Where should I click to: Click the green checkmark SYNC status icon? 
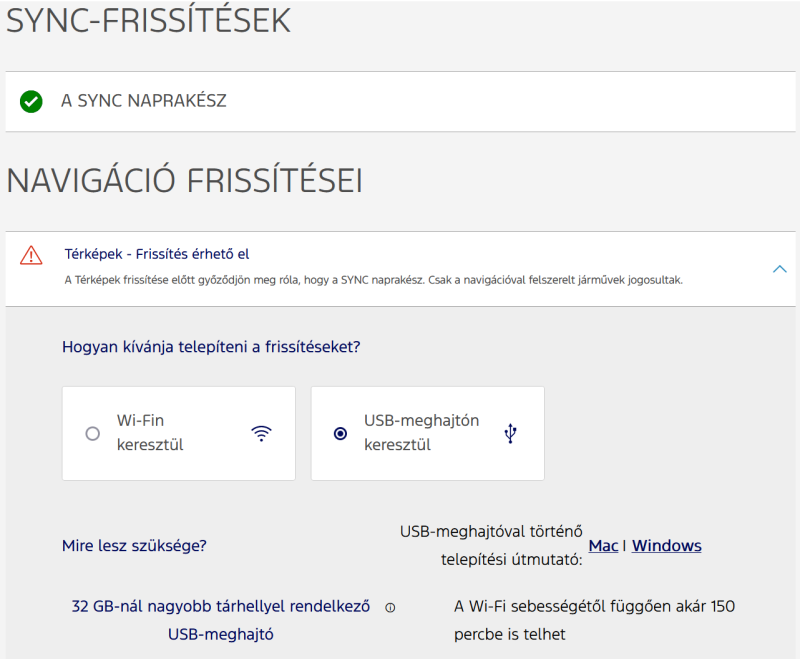pos(31,102)
